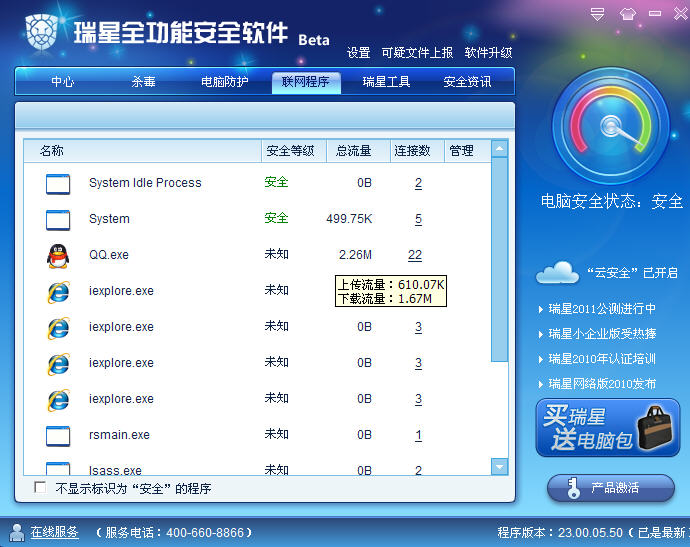Open news 瑞星小企业版受热捧
Image resolution: width=690 pixels, height=547 pixels.
pos(602,334)
